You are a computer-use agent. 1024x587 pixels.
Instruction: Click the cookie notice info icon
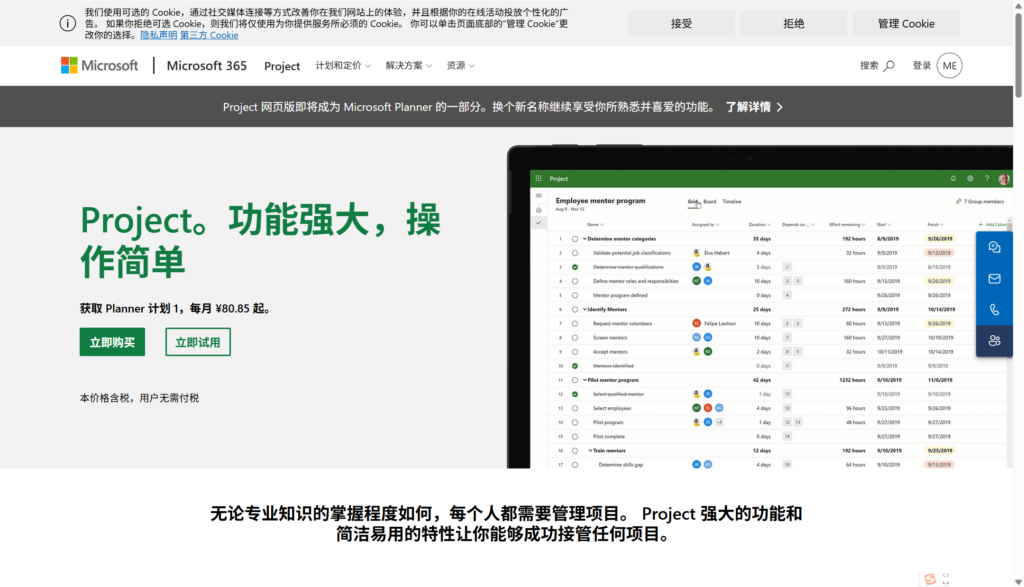(67, 24)
